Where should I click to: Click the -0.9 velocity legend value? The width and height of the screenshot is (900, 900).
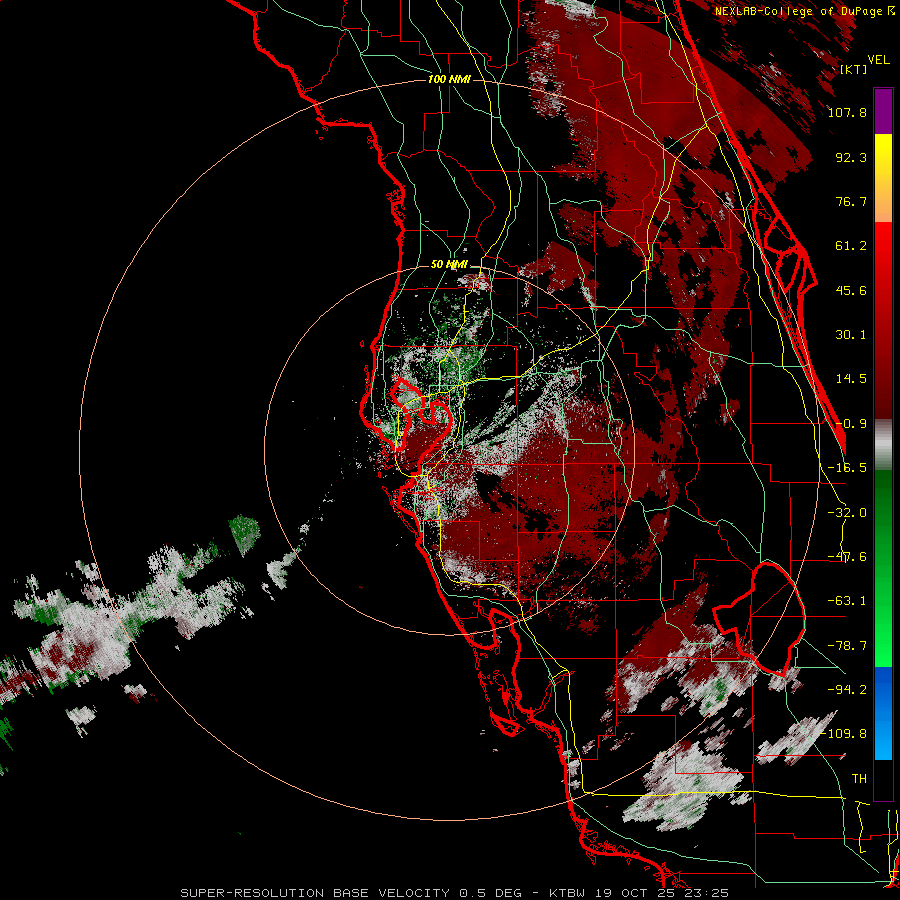point(851,424)
